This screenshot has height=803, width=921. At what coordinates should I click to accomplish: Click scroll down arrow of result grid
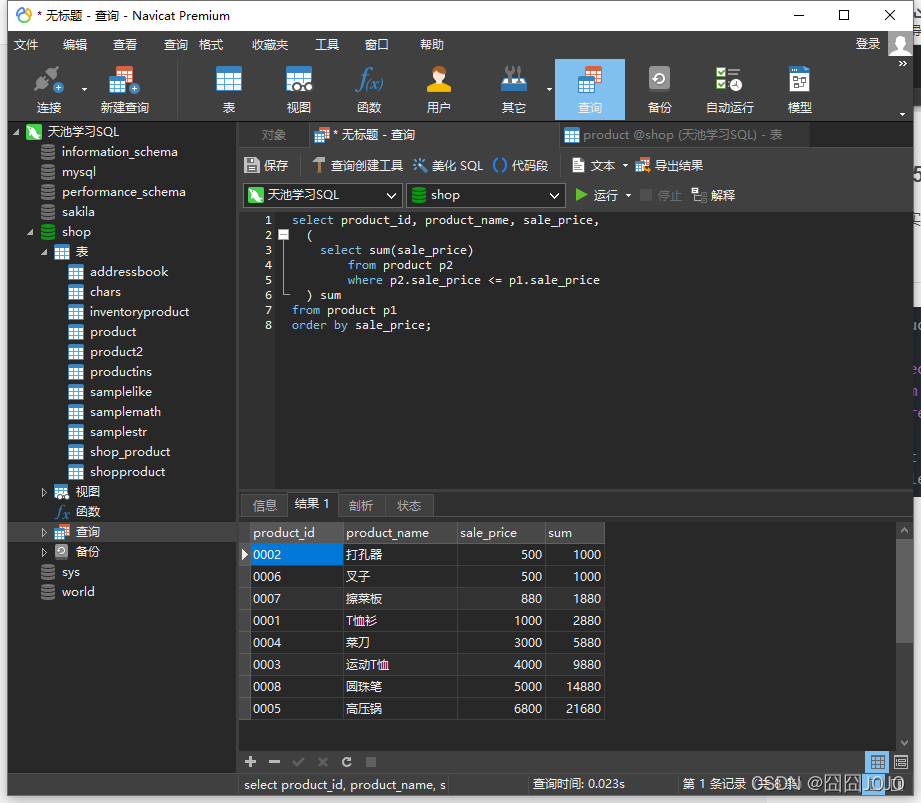[904, 743]
